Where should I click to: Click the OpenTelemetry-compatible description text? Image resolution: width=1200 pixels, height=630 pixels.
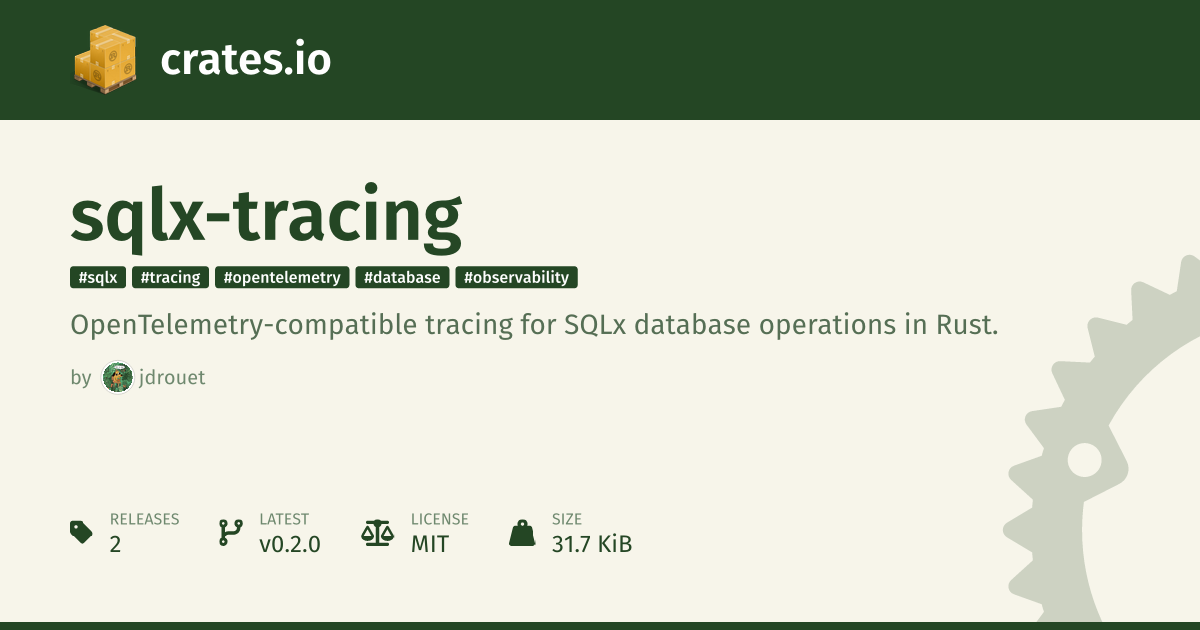534,326
